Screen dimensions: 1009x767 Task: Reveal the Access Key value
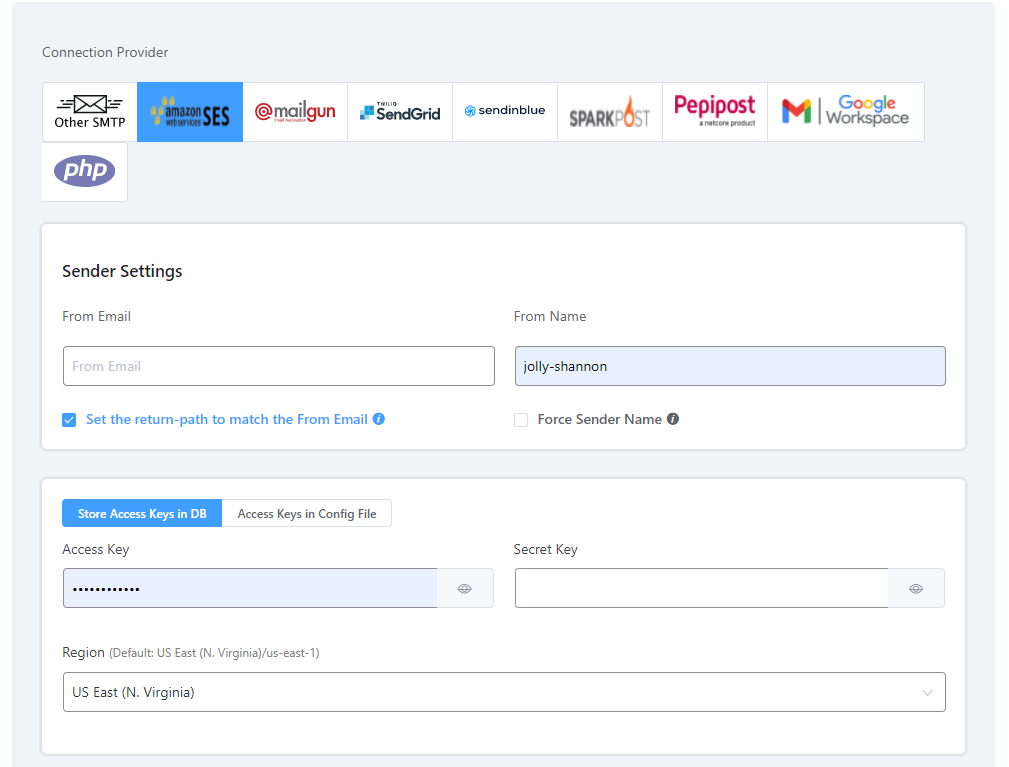coord(465,588)
